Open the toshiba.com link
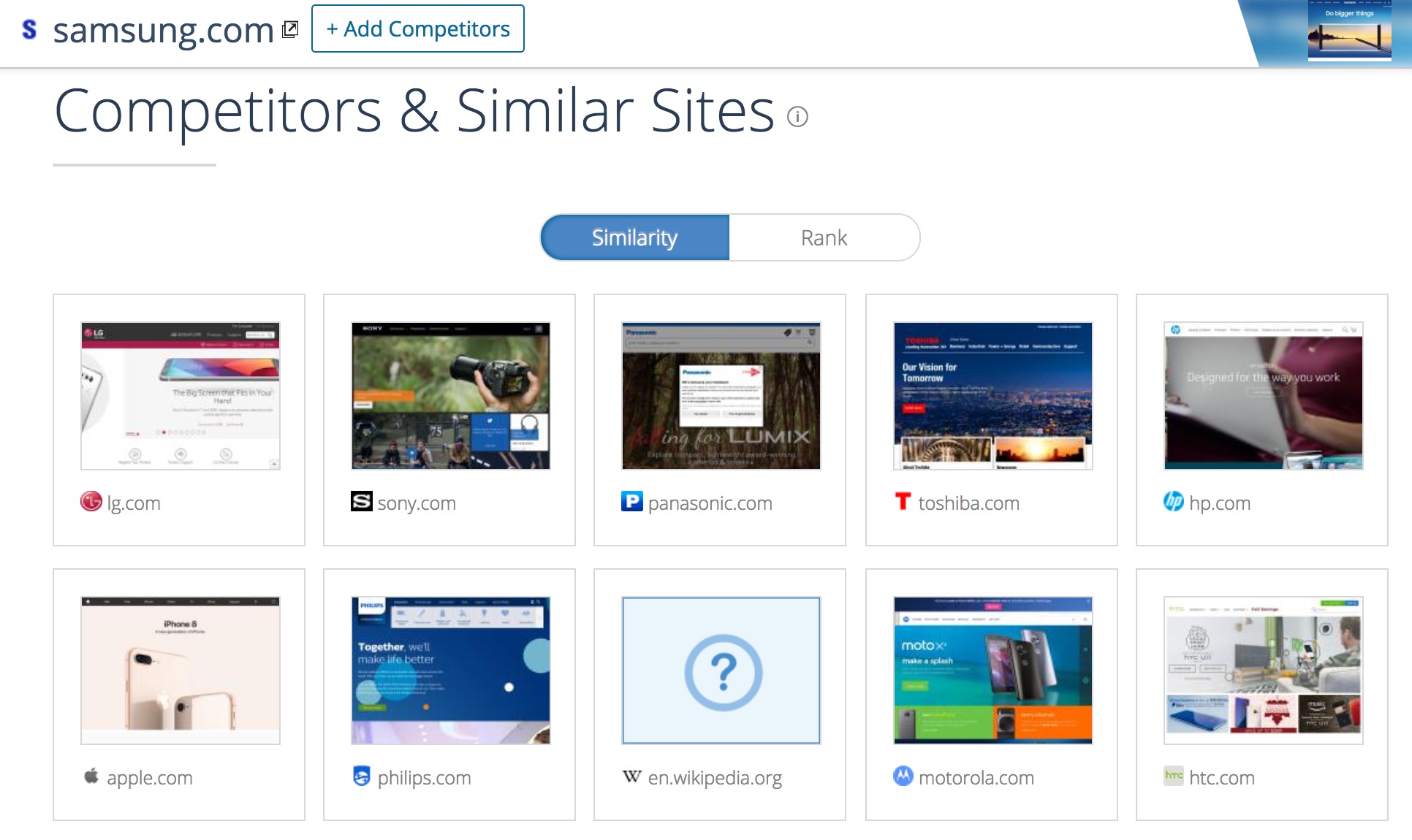Viewport: 1412px width, 840px height. 969,503
